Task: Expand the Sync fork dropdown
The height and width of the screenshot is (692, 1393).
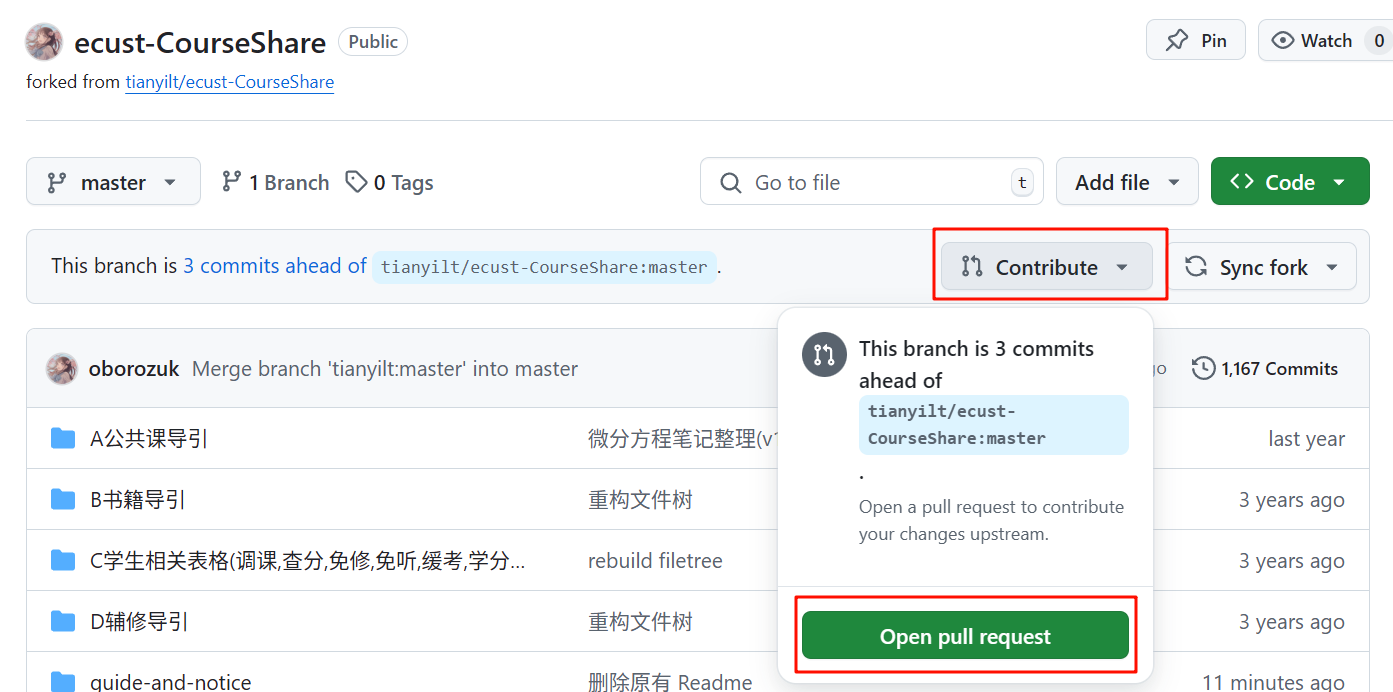Action: click(1263, 267)
